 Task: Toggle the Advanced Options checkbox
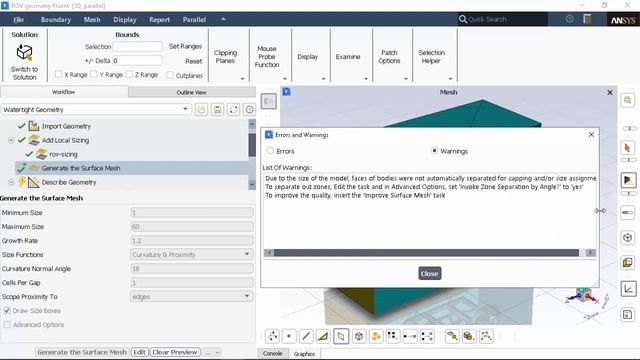tap(7, 324)
